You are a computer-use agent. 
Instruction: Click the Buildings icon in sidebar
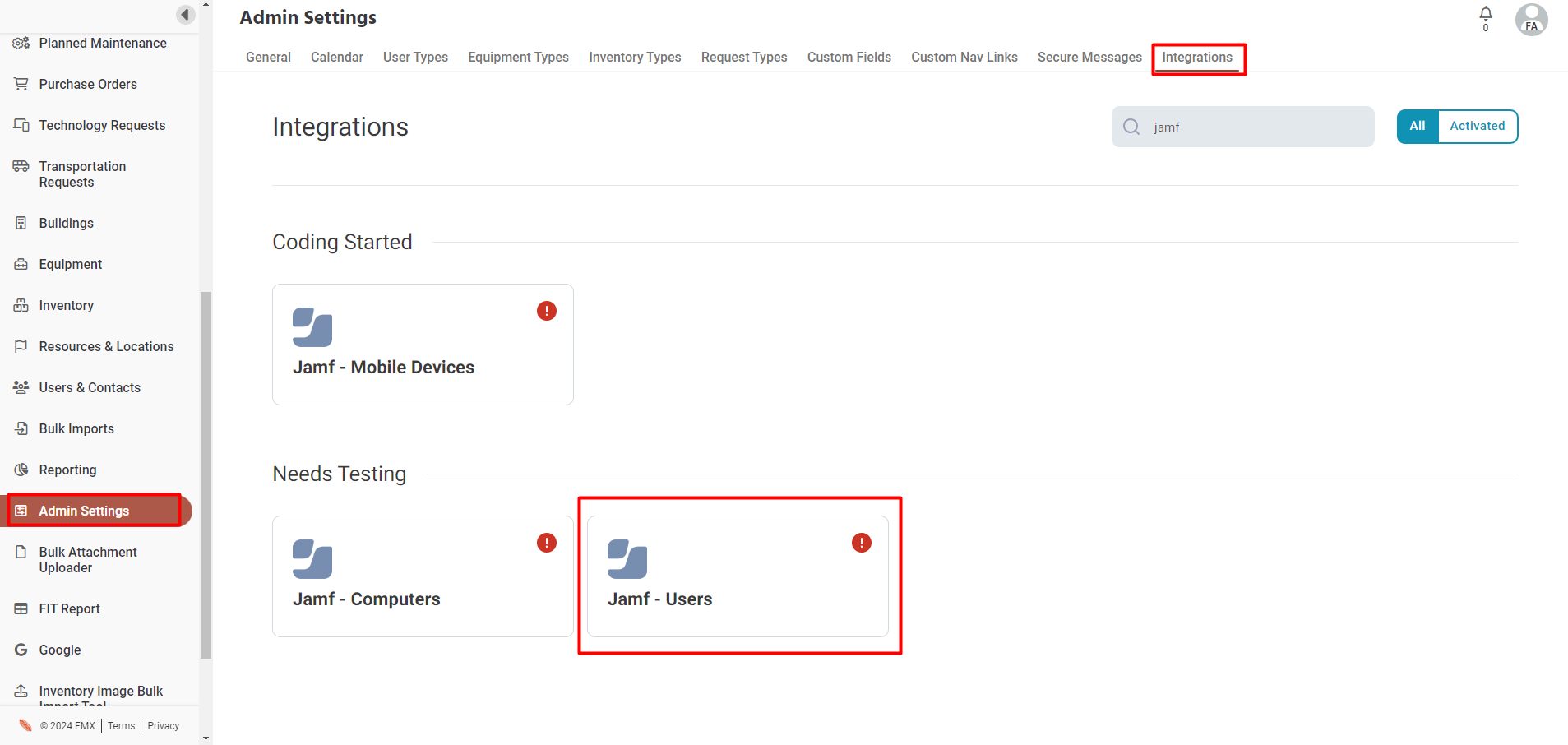point(21,223)
